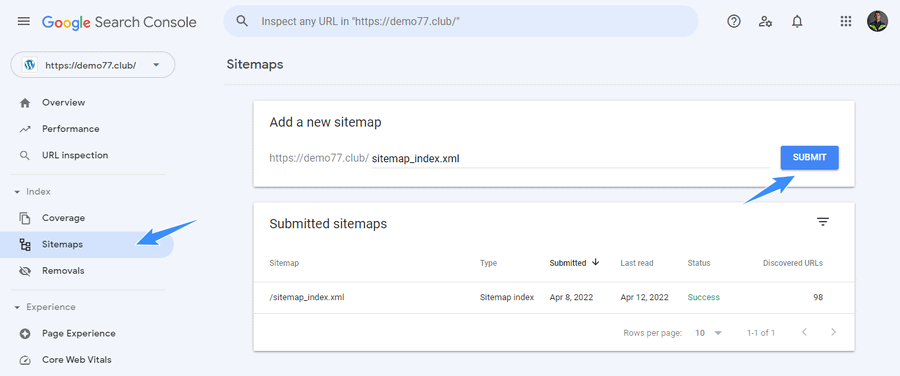
Task: Go to next page of sitemaps
Action: [x=833, y=332]
